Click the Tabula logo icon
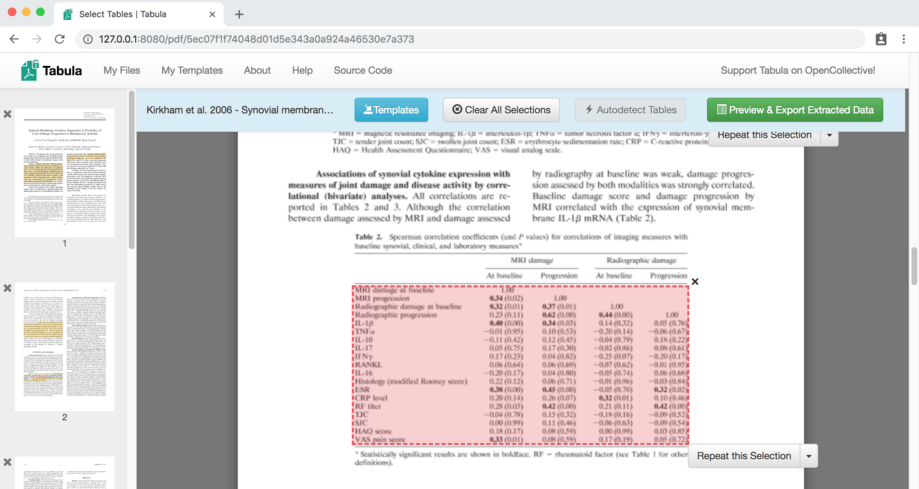The image size is (919, 489). click(x=30, y=71)
